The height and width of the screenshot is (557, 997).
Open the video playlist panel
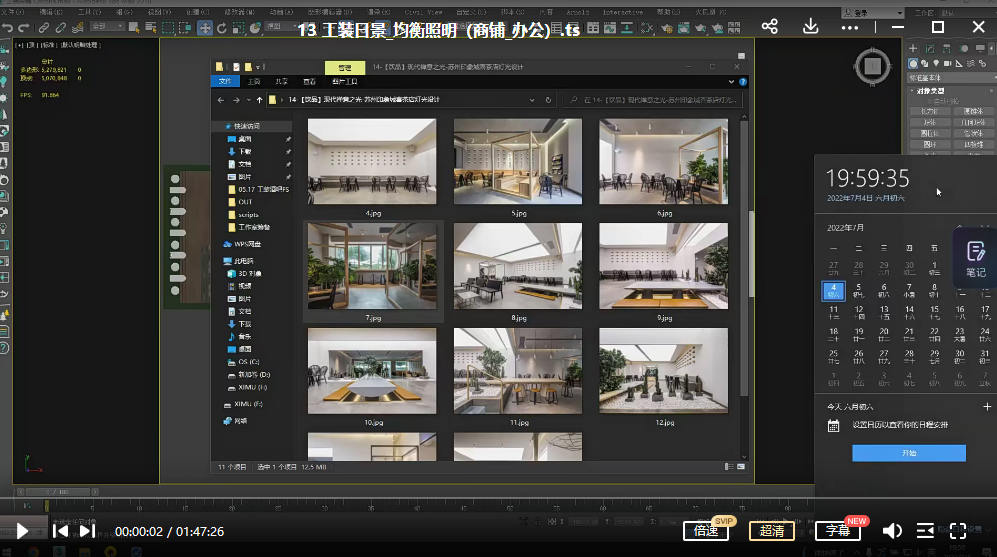[x=925, y=531]
